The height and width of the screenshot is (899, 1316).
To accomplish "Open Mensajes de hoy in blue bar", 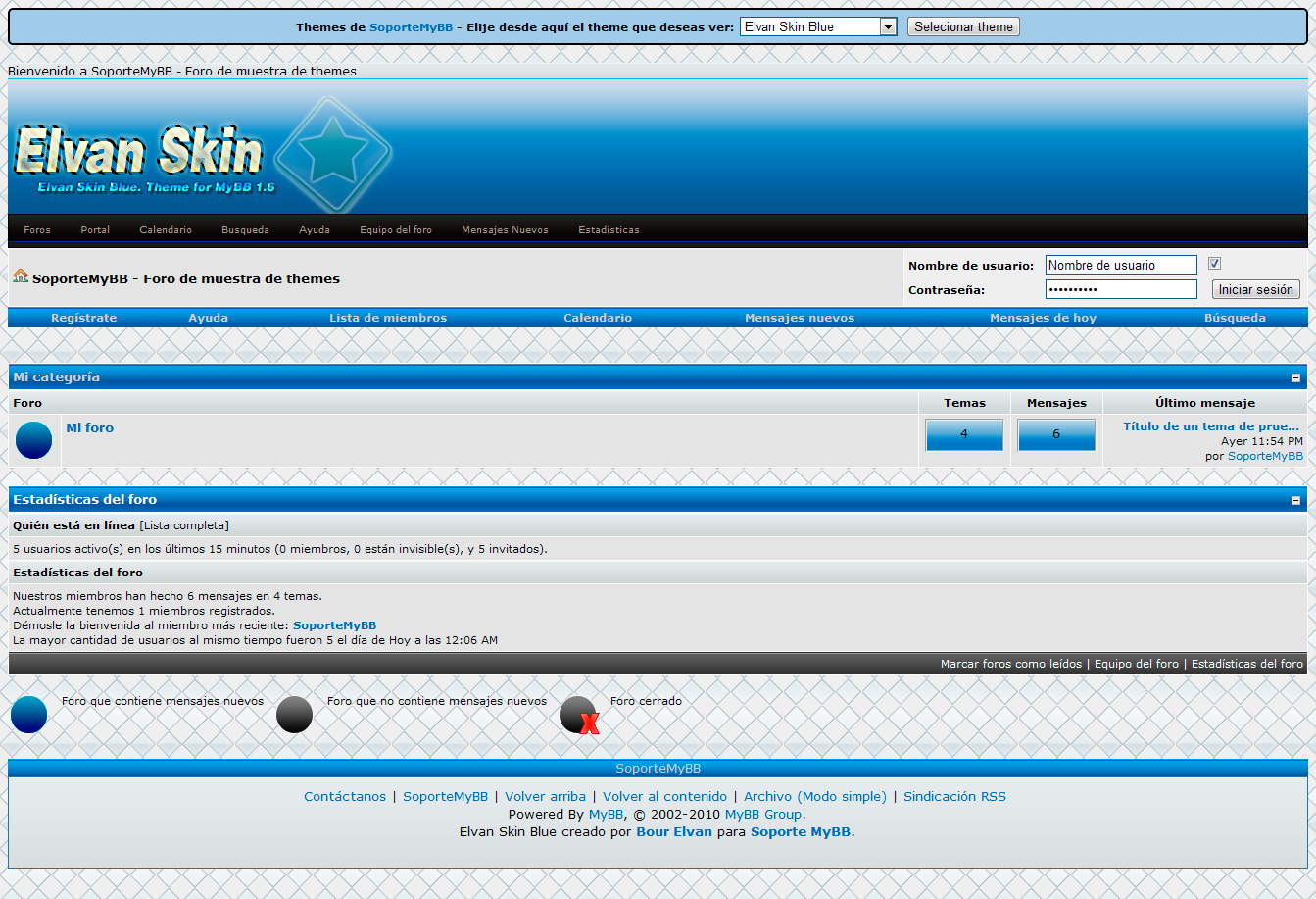I will [x=1043, y=318].
